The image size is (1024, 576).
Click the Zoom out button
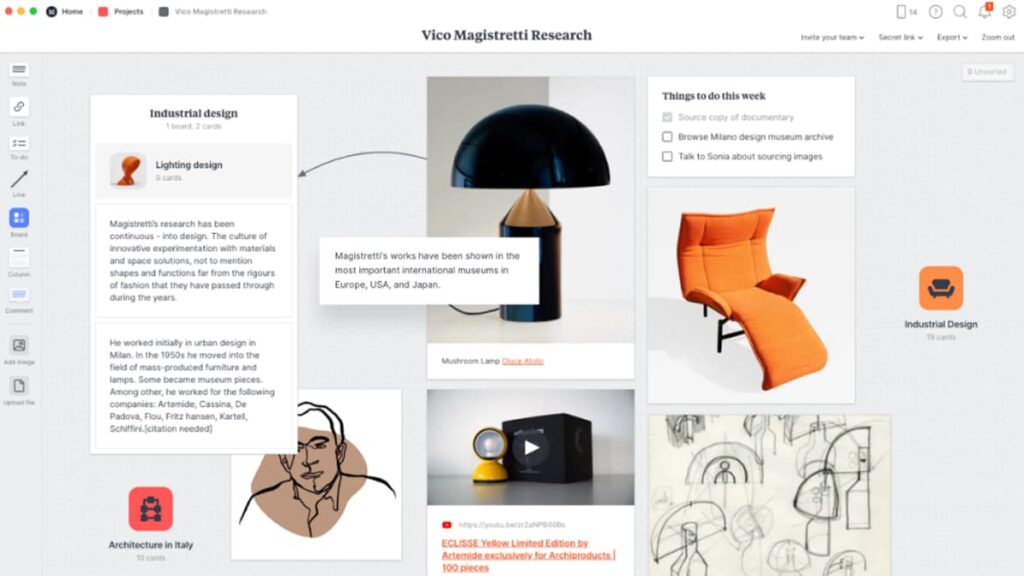[x=998, y=37]
